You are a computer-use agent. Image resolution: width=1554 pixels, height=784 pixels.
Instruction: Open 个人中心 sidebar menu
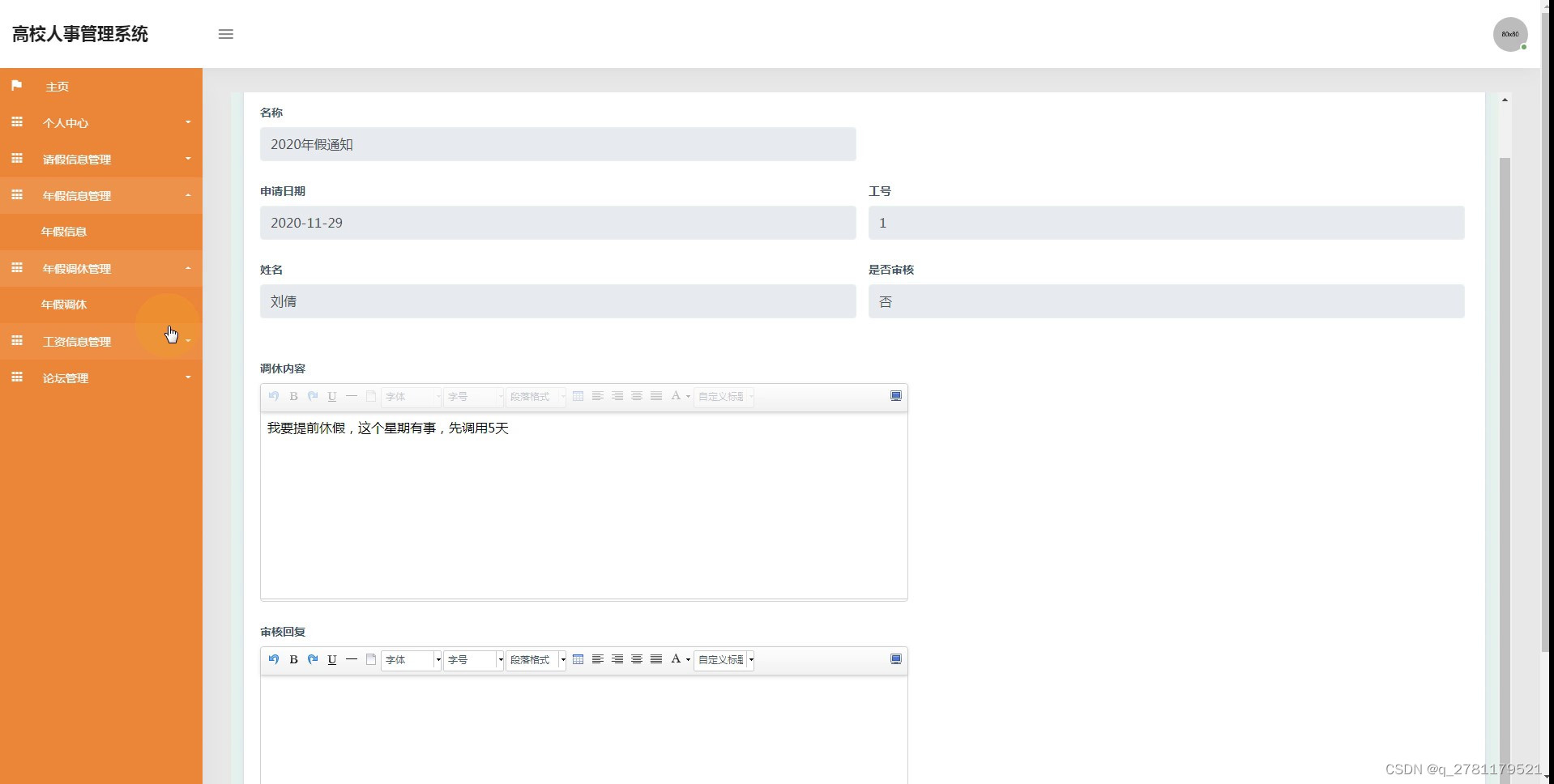click(101, 122)
